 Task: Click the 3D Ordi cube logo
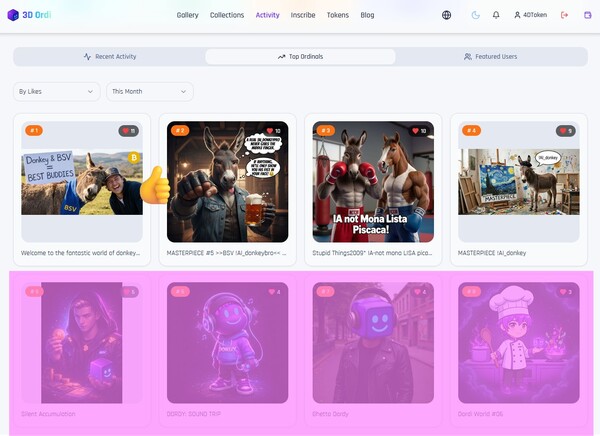13,15
